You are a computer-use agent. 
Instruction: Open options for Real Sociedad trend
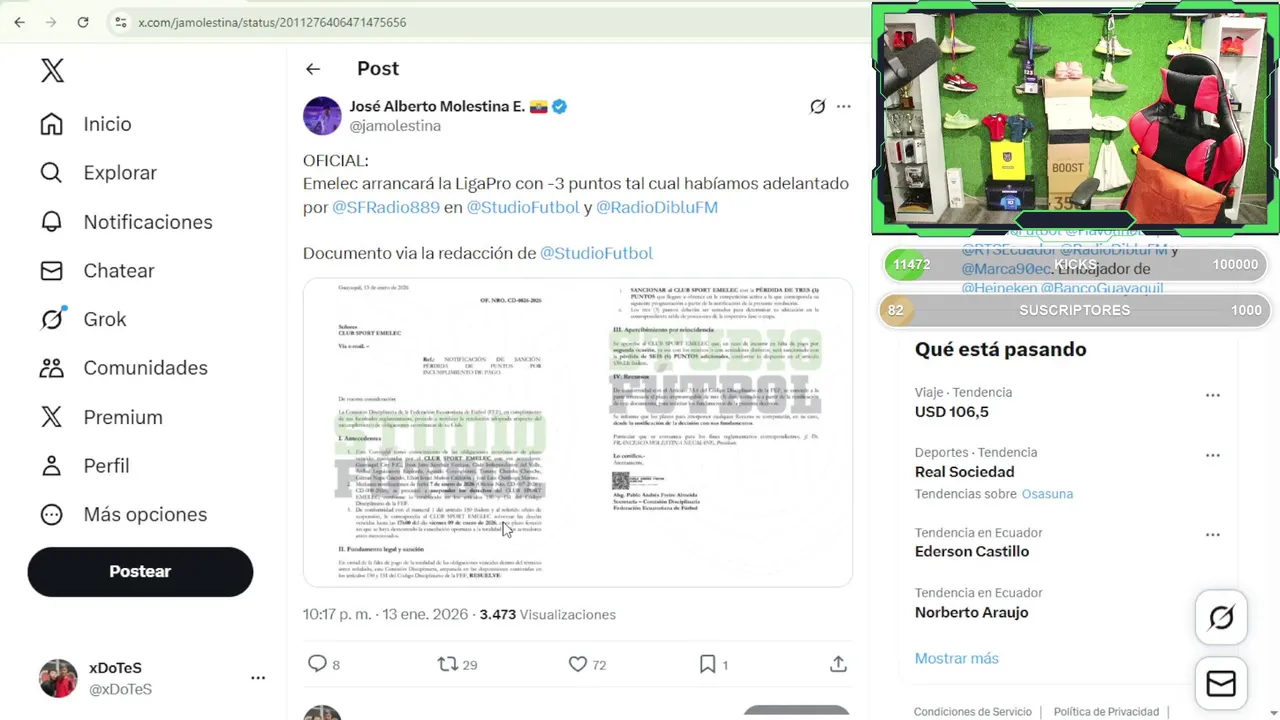(1212, 455)
